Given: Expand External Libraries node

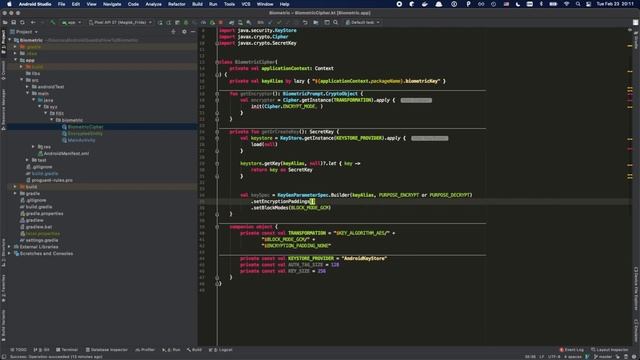Looking at the screenshot, I should pos(10,247).
